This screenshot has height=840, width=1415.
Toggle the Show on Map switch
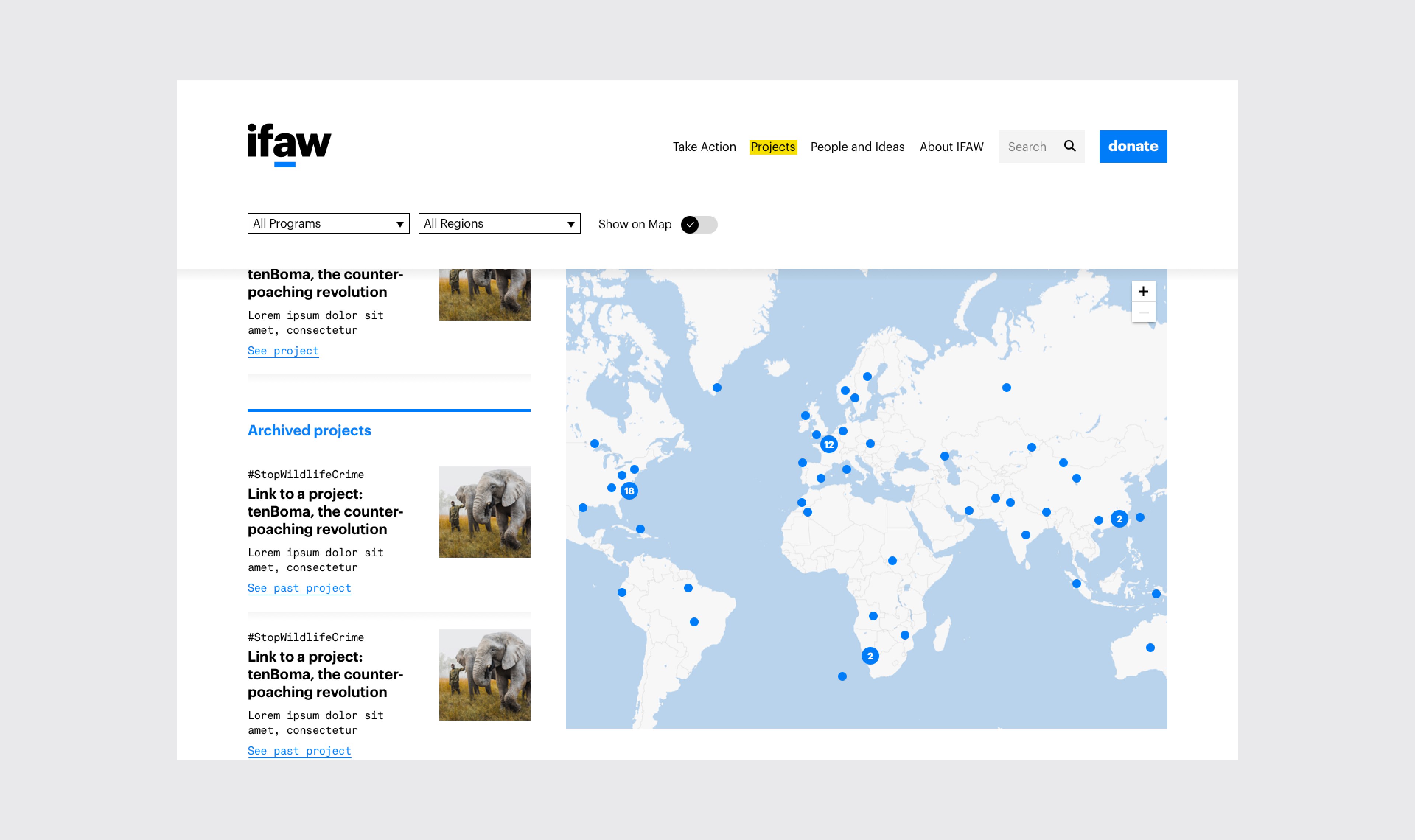click(x=699, y=225)
